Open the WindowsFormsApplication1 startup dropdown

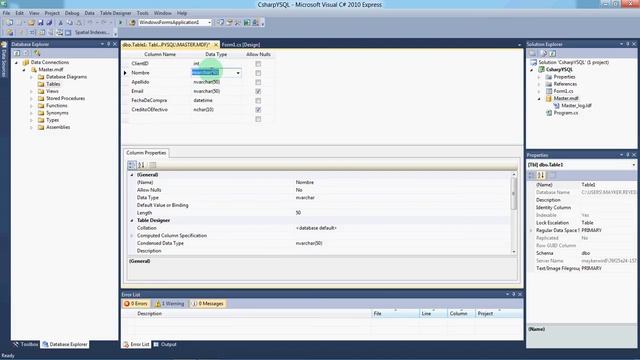coord(209,22)
